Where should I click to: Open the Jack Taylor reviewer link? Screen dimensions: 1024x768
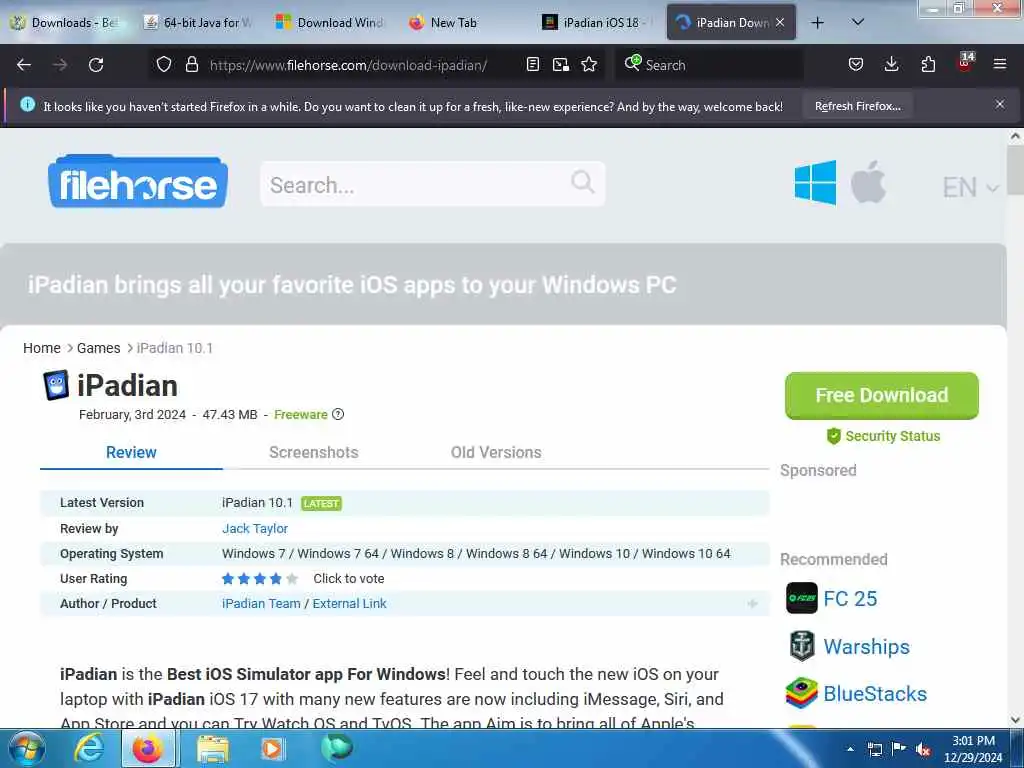click(255, 528)
